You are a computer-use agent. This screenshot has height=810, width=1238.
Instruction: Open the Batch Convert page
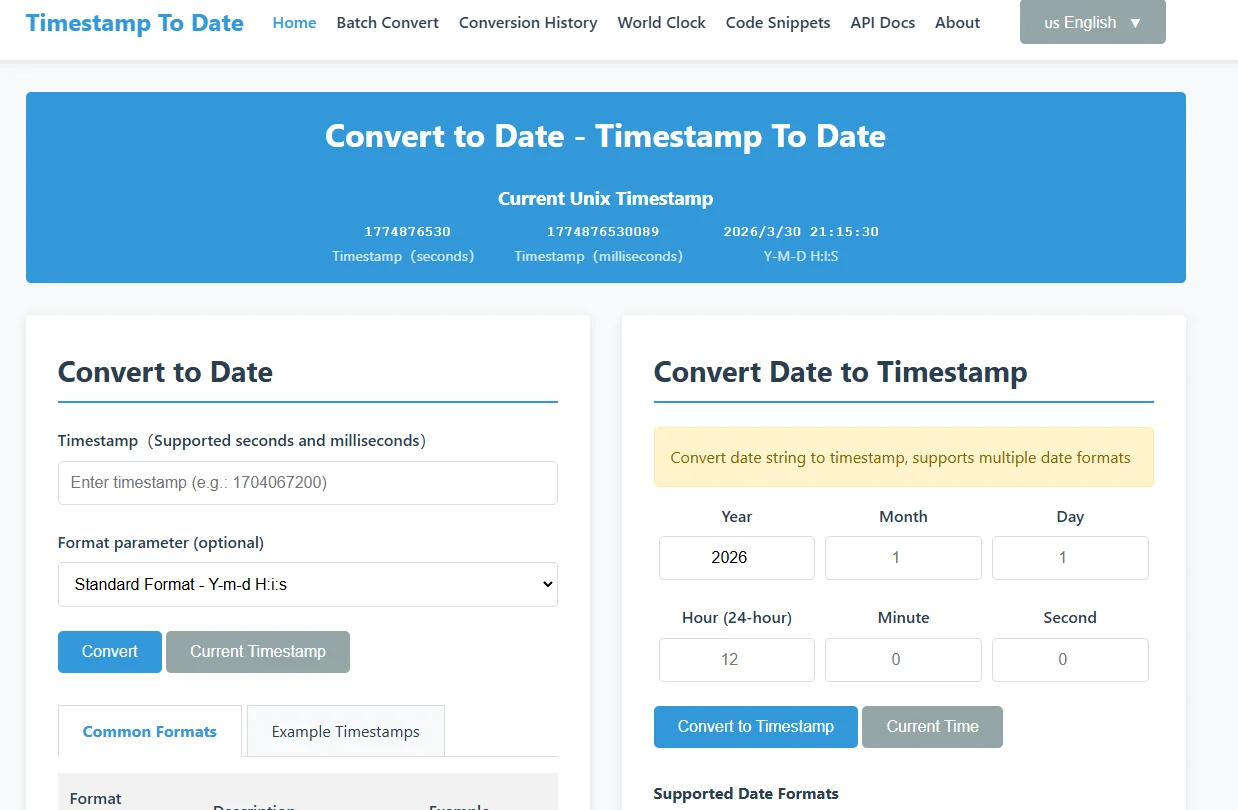click(x=387, y=23)
